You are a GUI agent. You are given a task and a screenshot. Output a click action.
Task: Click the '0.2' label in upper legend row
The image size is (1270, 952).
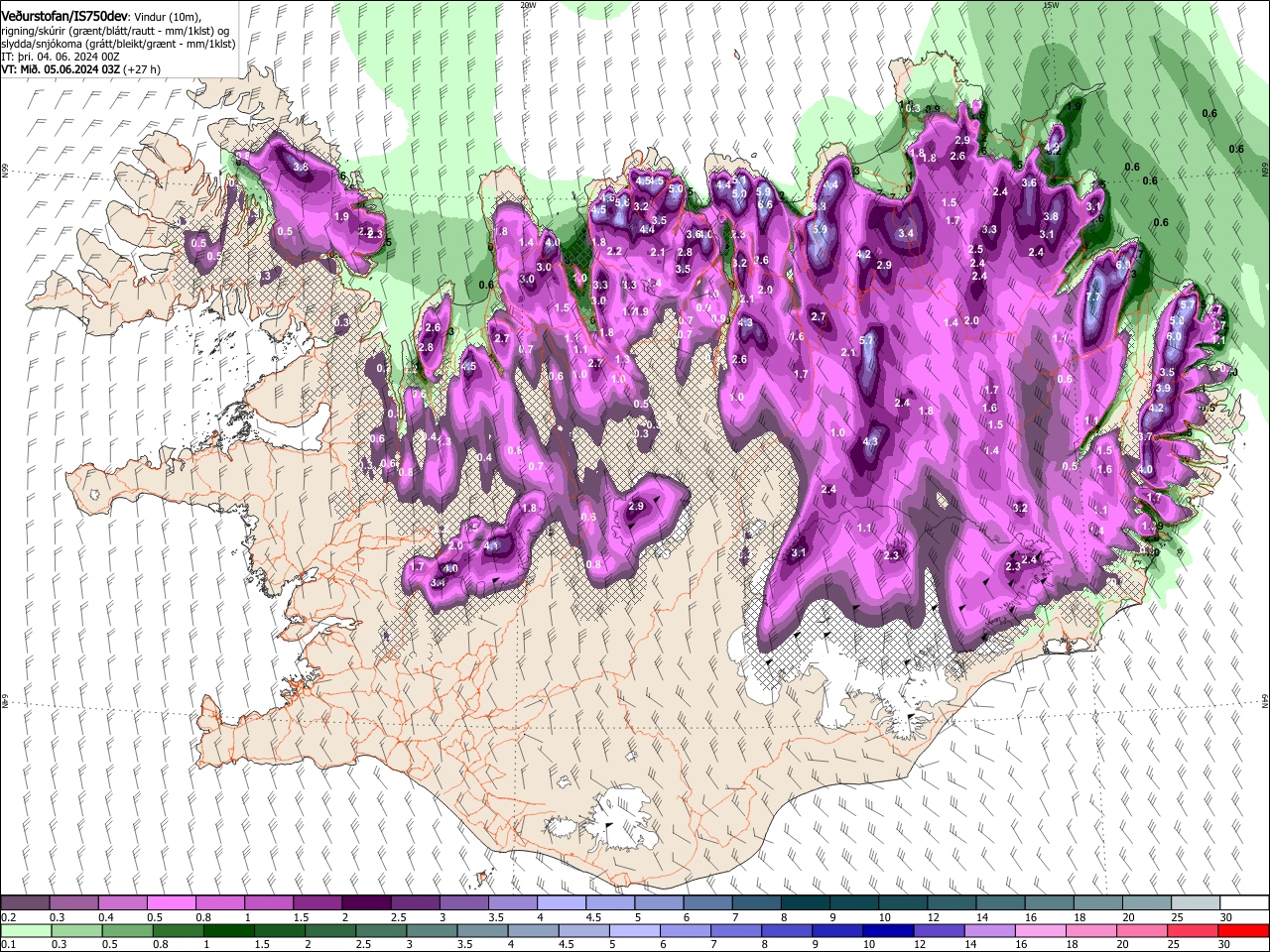[x=8, y=917]
